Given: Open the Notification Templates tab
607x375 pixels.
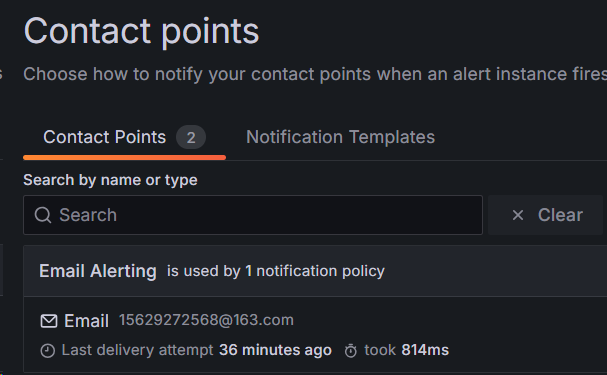Looking at the screenshot, I should [x=340, y=137].
